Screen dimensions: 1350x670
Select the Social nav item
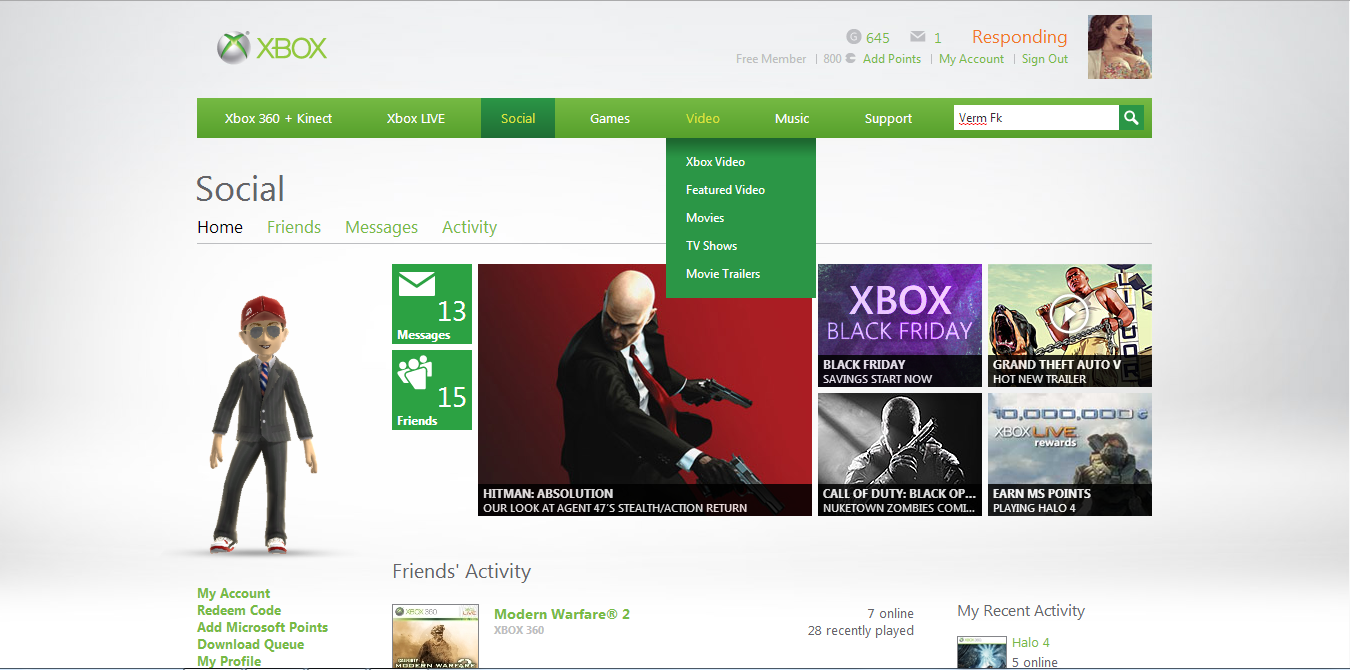coord(518,118)
